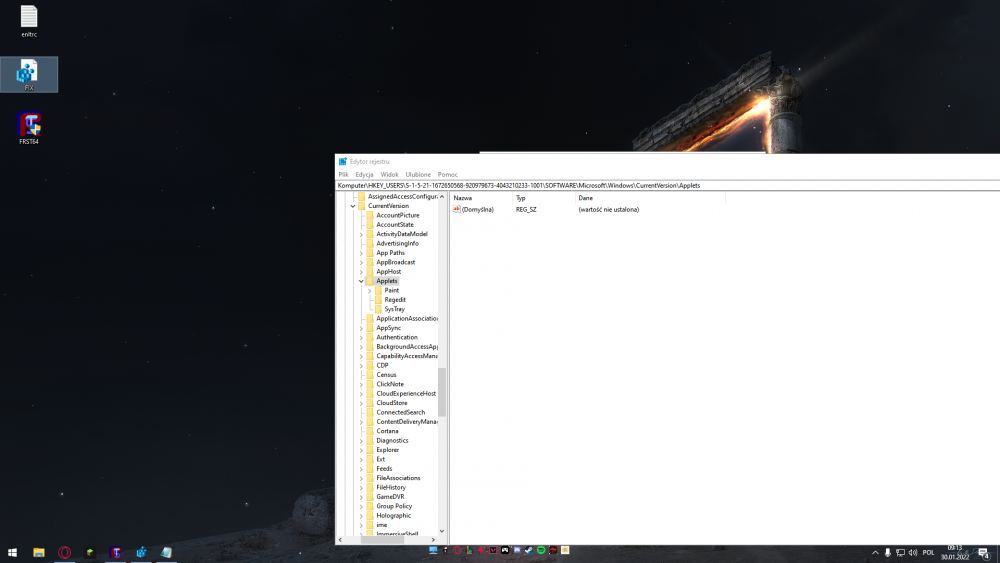Open File Explorer from the taskbar
Screen dimensions: 1000x563
point(39,552)
